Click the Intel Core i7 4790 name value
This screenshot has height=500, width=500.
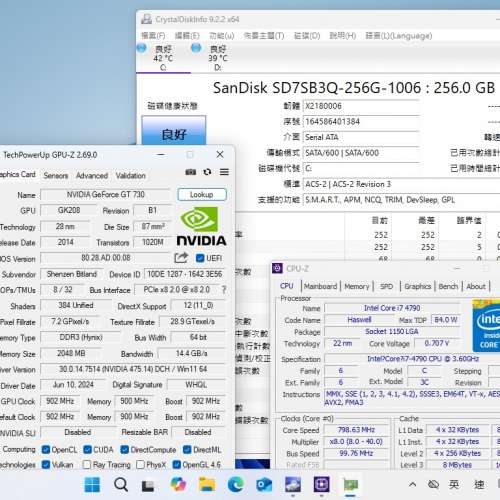click(x=392, y=308)
